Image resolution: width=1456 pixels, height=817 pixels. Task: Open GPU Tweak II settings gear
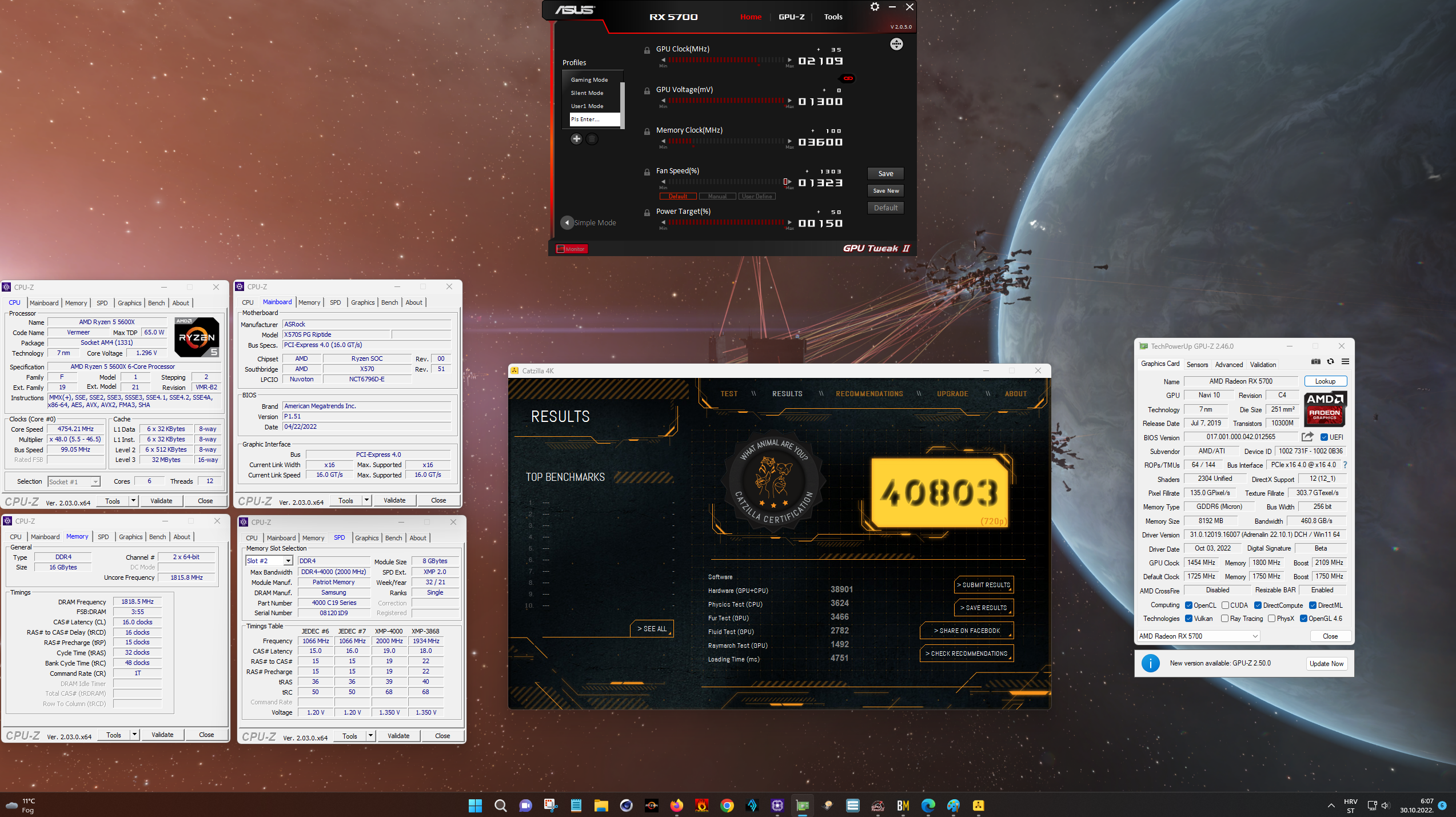click(x=875, y=7)
